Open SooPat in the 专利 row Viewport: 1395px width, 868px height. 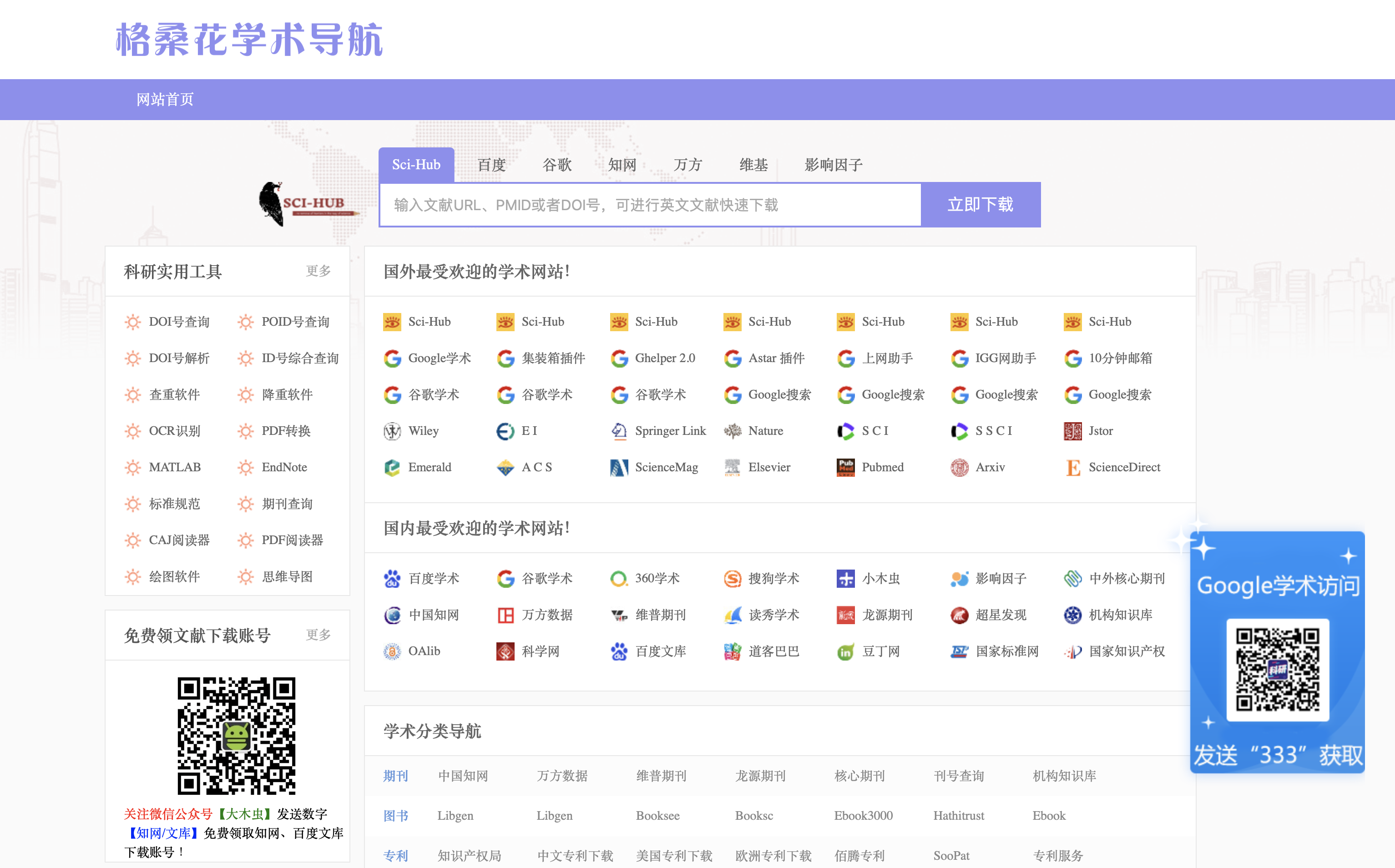(x=951, y=856)
